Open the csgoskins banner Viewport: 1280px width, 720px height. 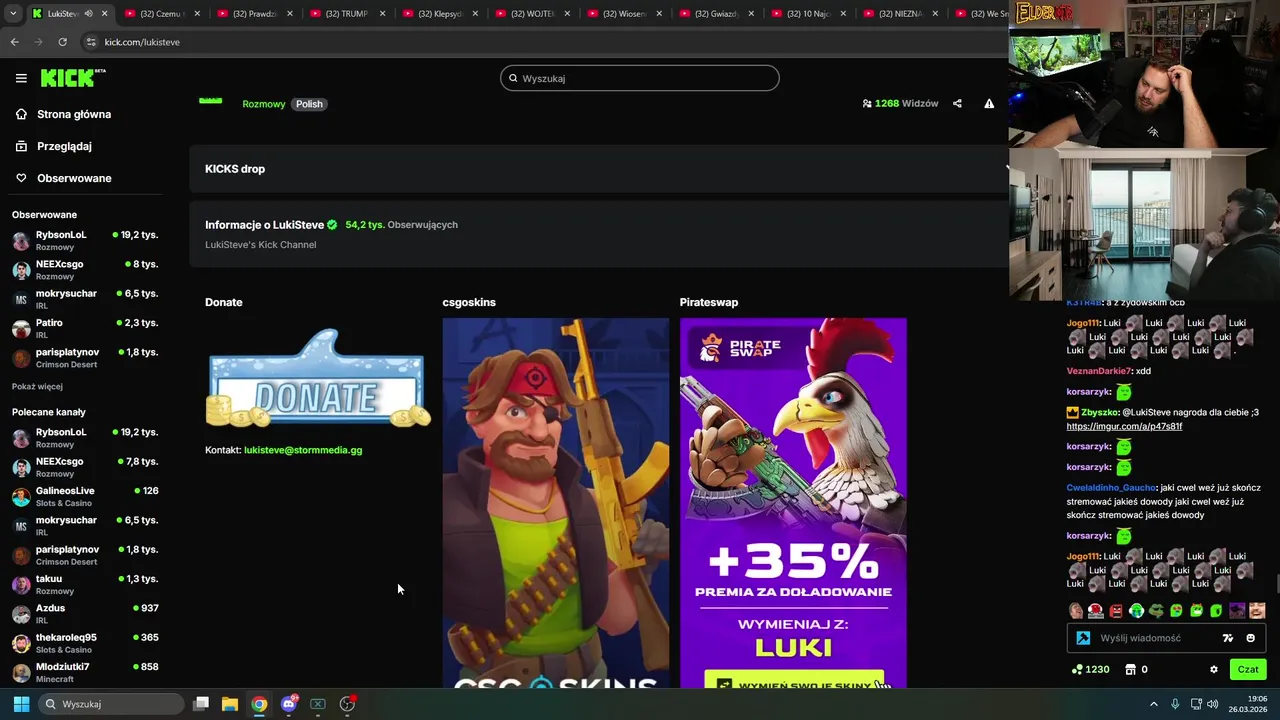click(556, 503)
